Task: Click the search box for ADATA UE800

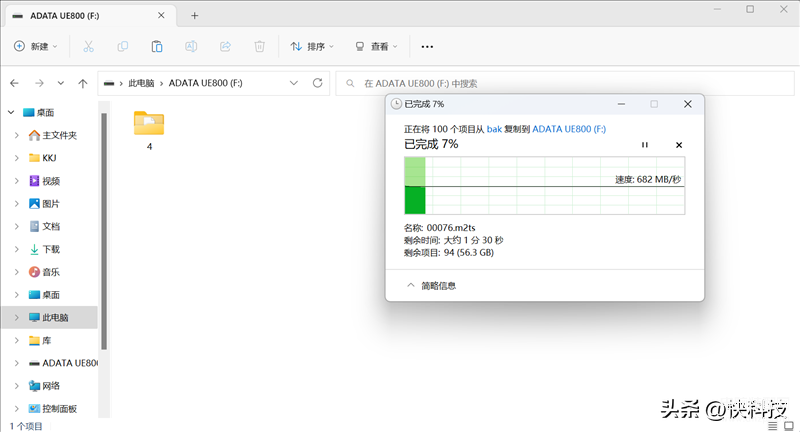Action: 565,83
